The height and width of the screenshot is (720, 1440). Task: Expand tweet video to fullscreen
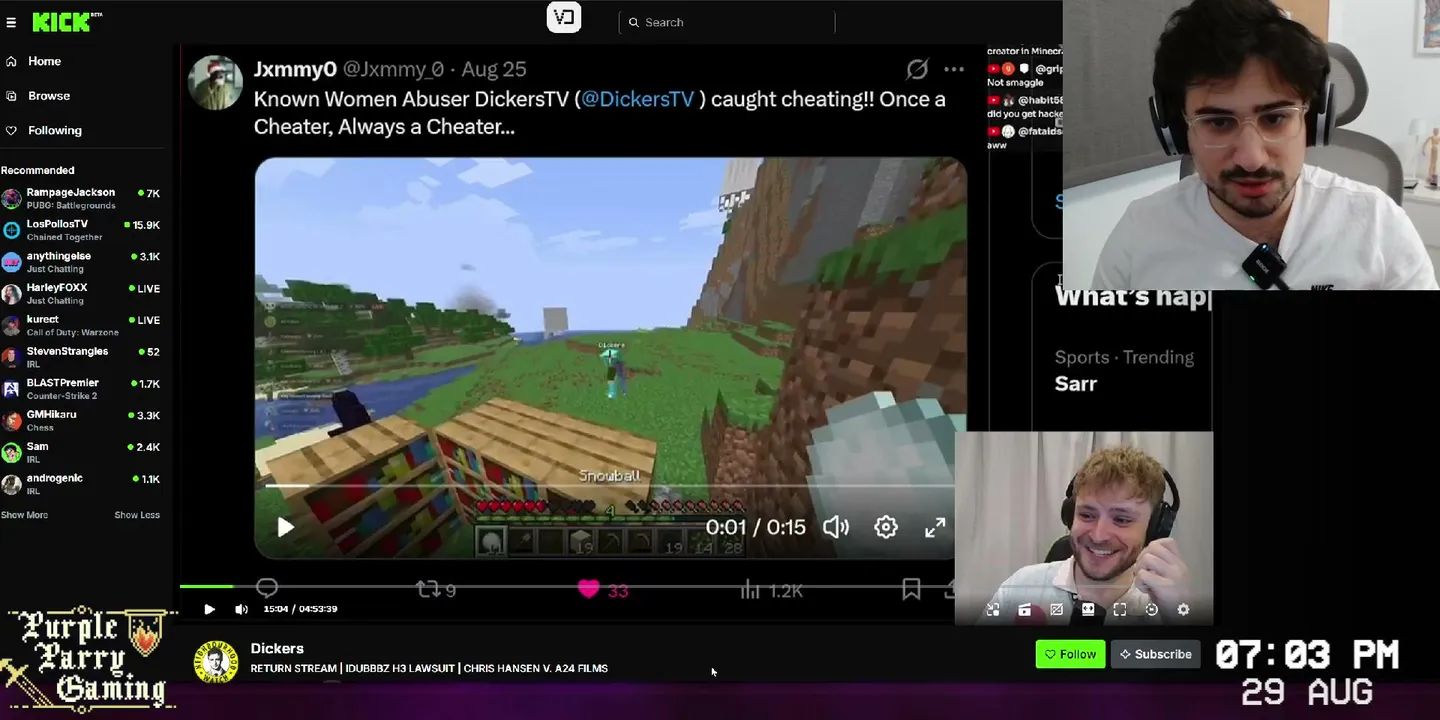[935, 527]
